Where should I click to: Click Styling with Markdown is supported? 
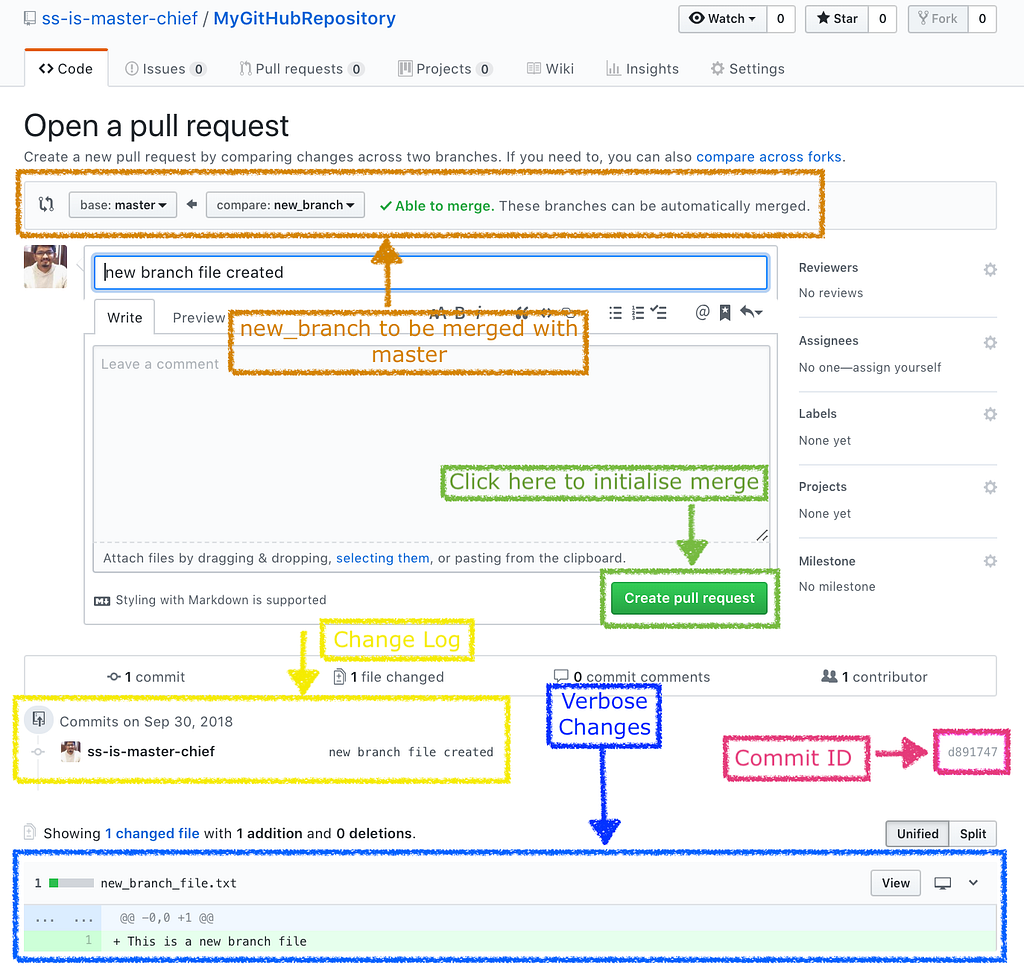coord(221,600)
